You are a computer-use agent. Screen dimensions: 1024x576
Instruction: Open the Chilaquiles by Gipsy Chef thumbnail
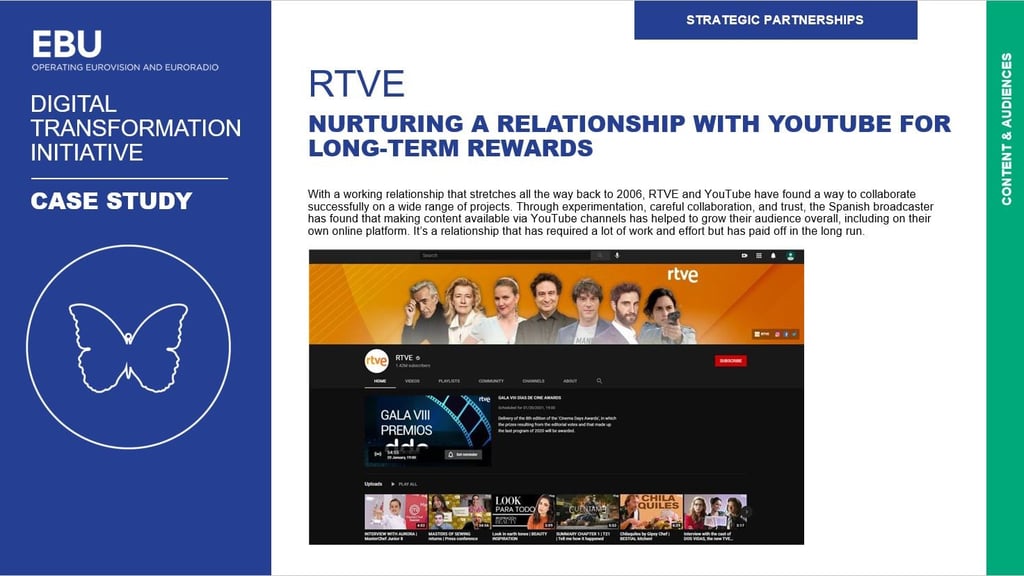pos(651,511)
